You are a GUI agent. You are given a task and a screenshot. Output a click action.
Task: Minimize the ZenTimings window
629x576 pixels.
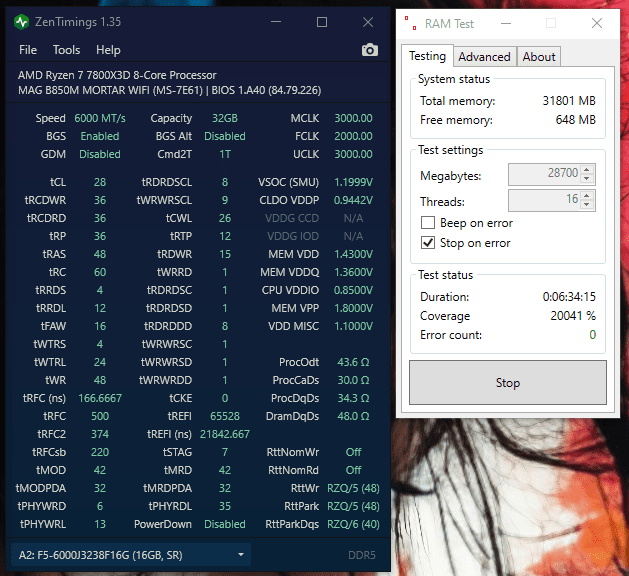pyautogui.click(x=276, y=22)
